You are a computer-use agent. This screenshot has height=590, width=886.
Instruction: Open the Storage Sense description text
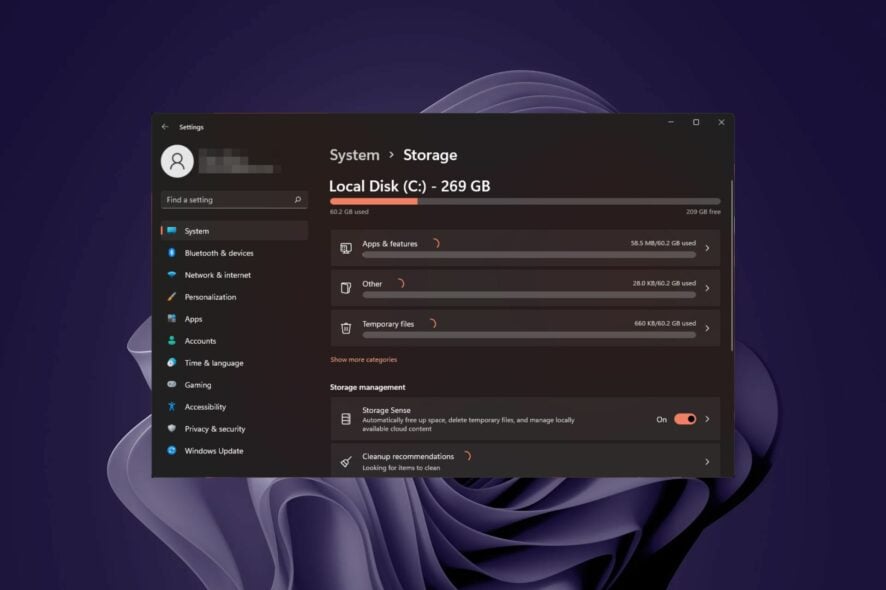[468, 424]
